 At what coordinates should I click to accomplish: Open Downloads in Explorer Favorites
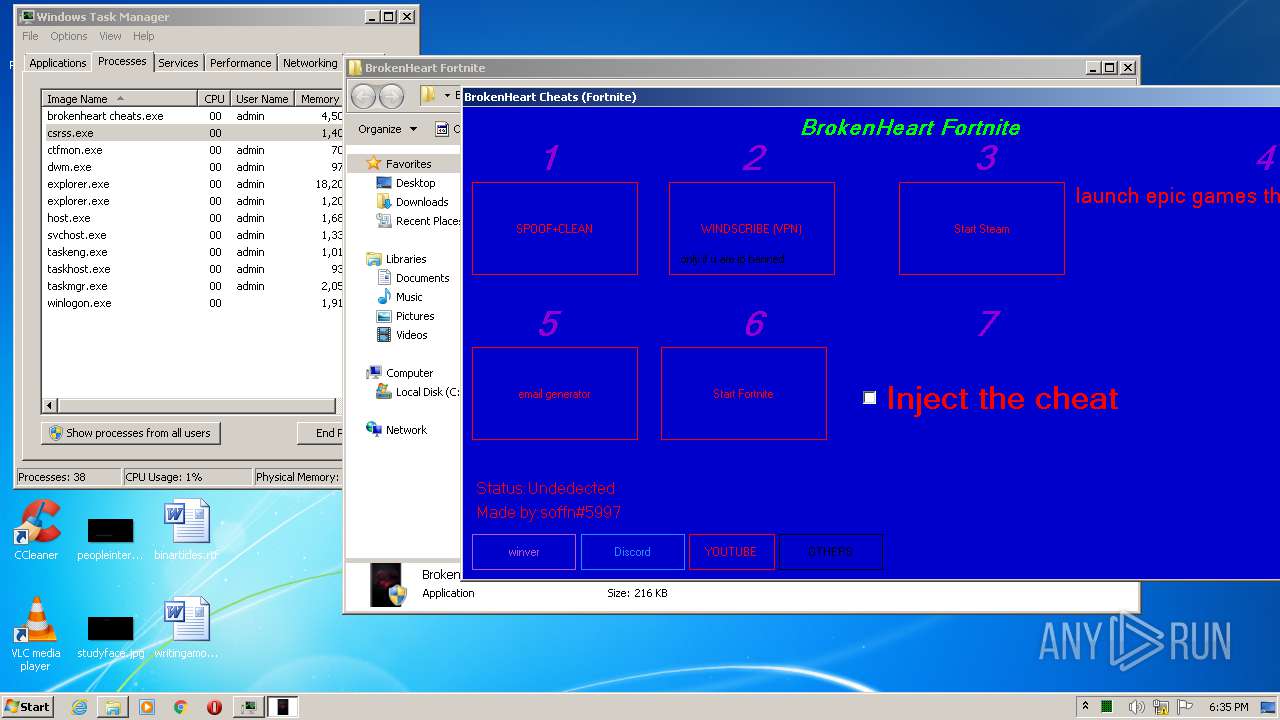tap(412, 202)
